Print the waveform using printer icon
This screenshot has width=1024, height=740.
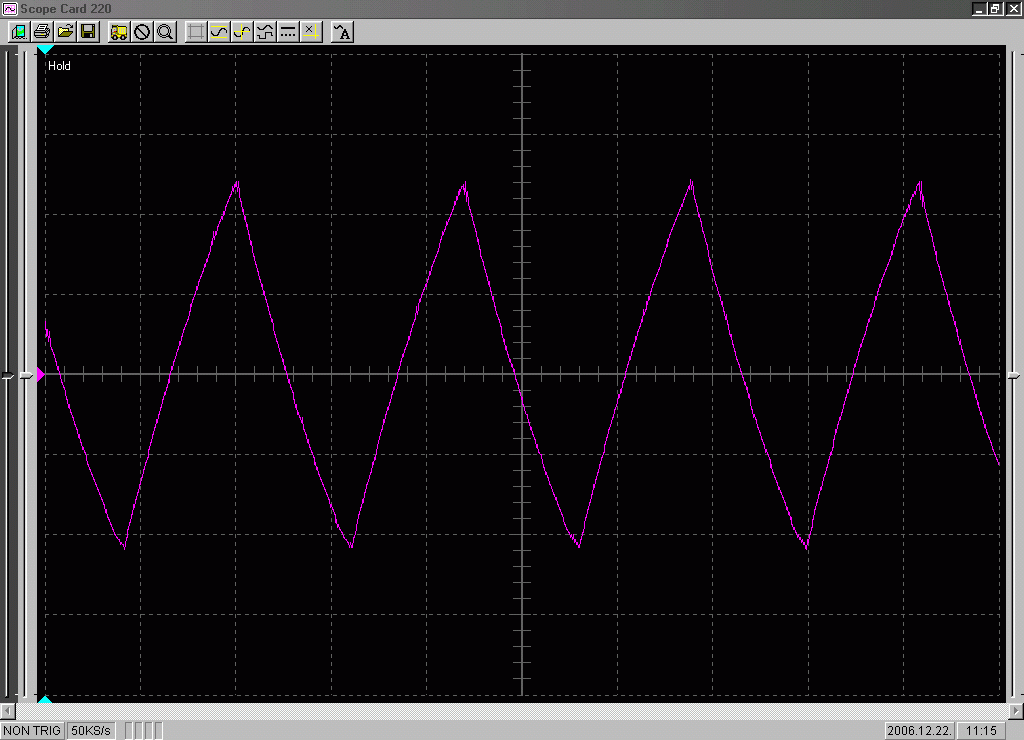[x=42, y=31]
